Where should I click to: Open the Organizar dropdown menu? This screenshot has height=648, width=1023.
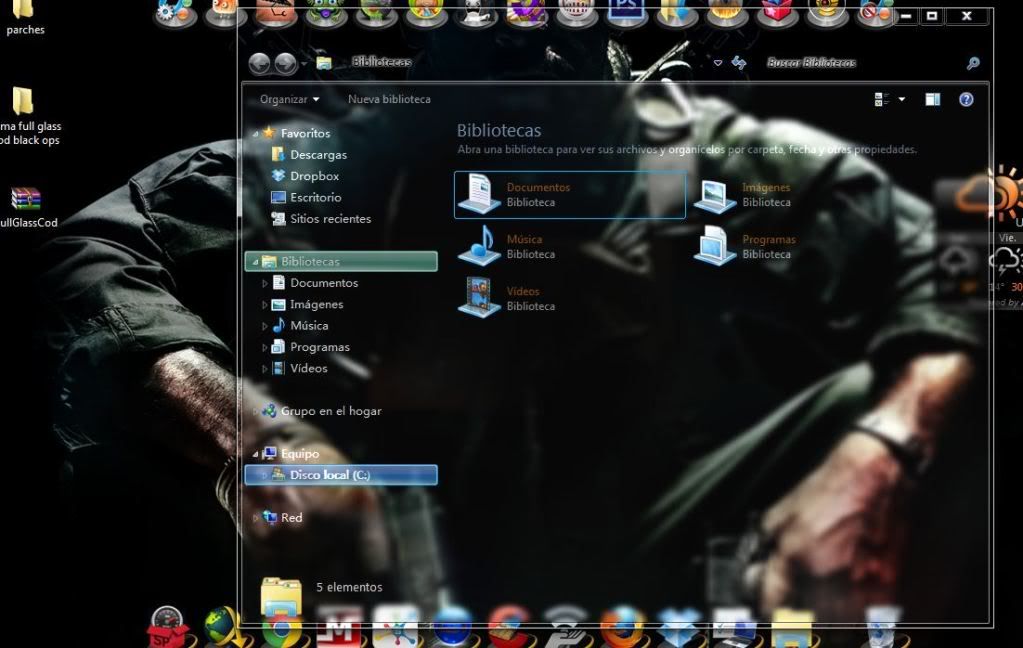click(x=290, y=99)
